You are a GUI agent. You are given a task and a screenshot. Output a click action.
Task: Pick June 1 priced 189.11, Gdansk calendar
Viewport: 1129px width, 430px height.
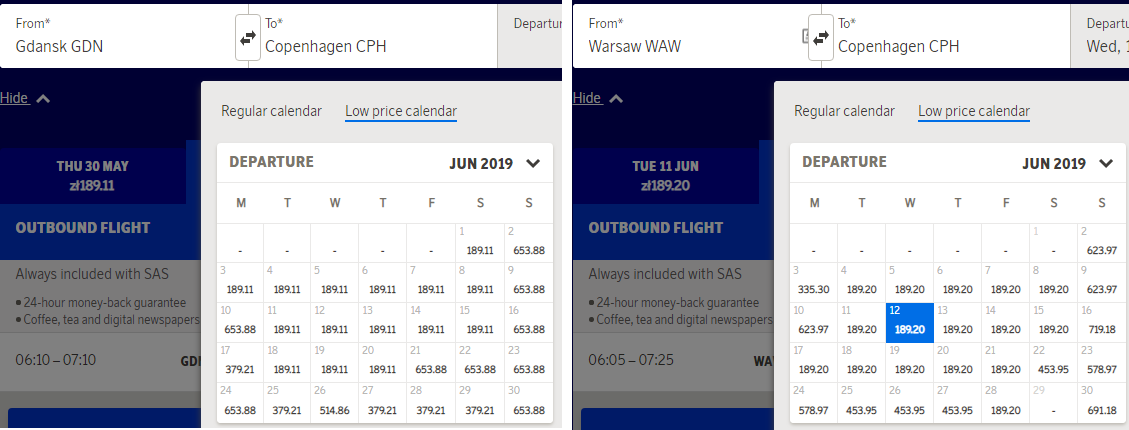[x=480, y=243]
